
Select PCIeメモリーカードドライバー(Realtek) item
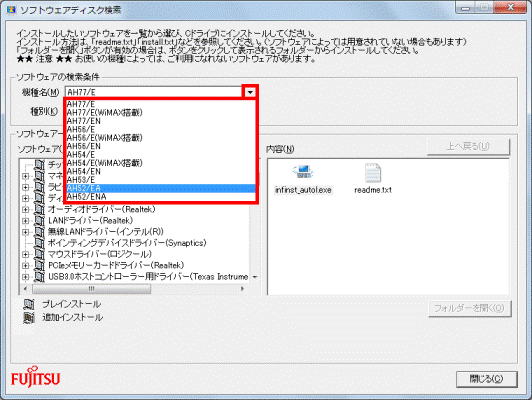tap(116, 265)
